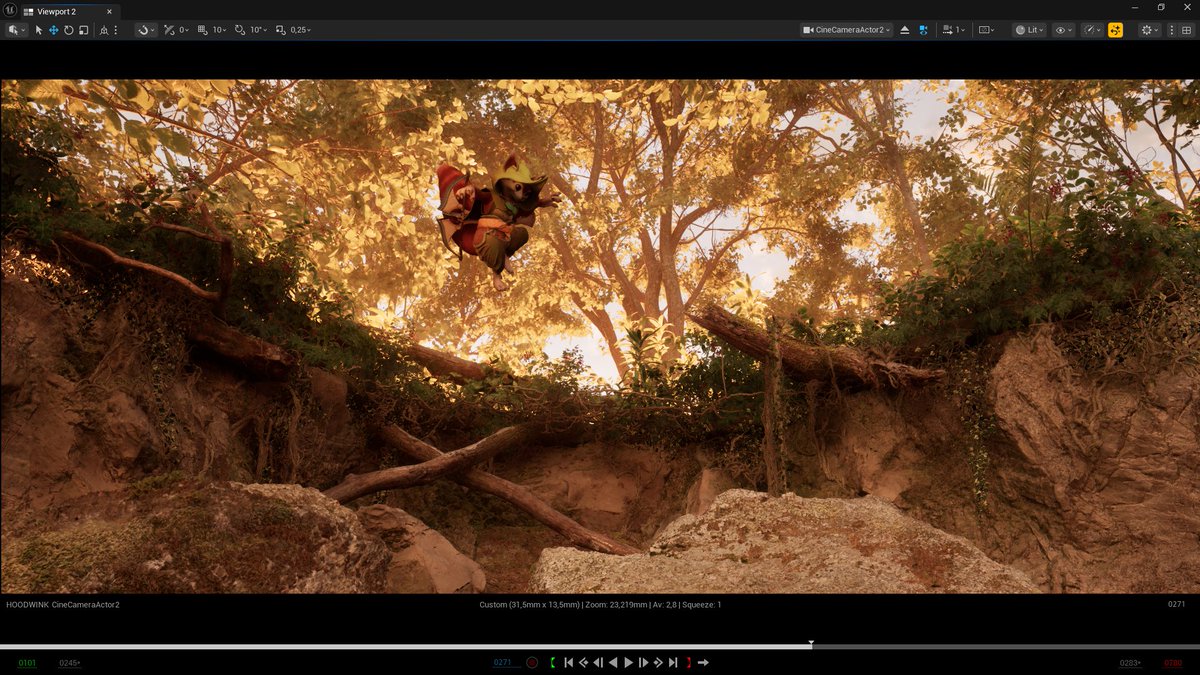Activate the Select objects arrow tool
Viewport: 1200px width, 675px height.
(39, 30)
